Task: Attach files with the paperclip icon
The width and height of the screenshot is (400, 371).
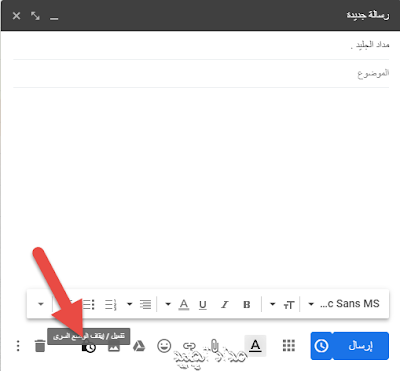Action: [214, 346]
